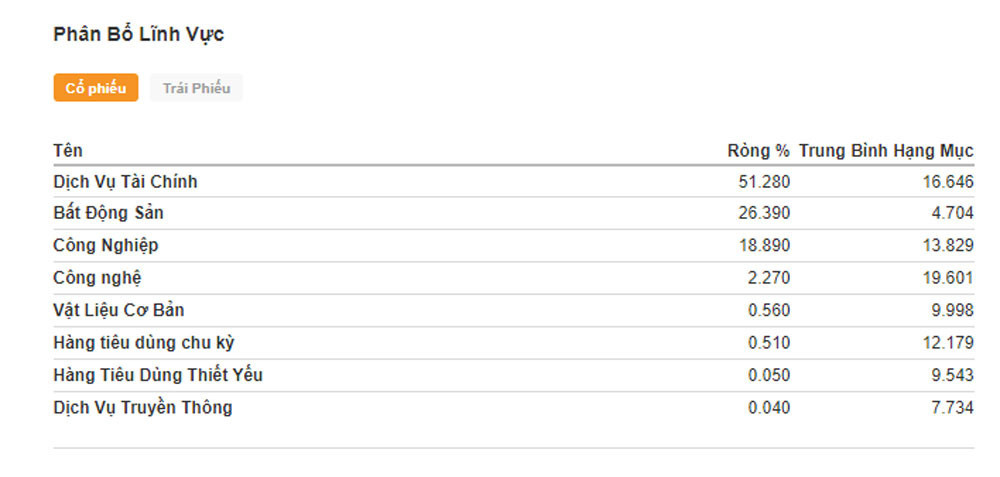Select the Bất Động Sản row label

coord(108,213)
